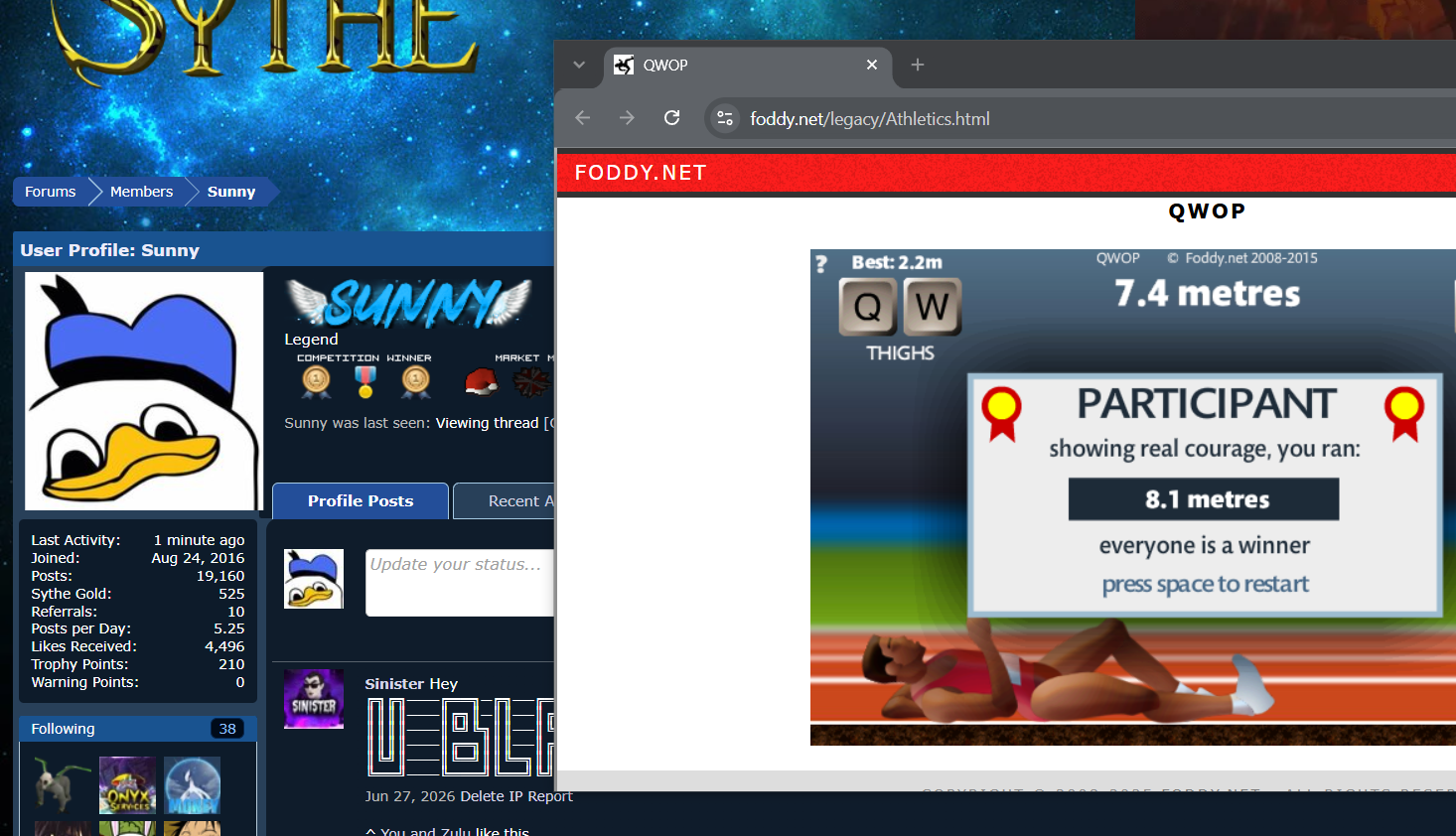Open the Sinister username link
The height and width of the screenshot is (836, 1456).
[x=394, y=684]
